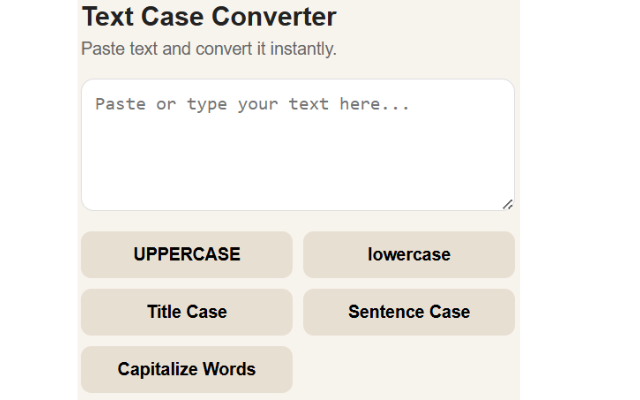
Task: Select the Sentence Case button
Action: 409,312
